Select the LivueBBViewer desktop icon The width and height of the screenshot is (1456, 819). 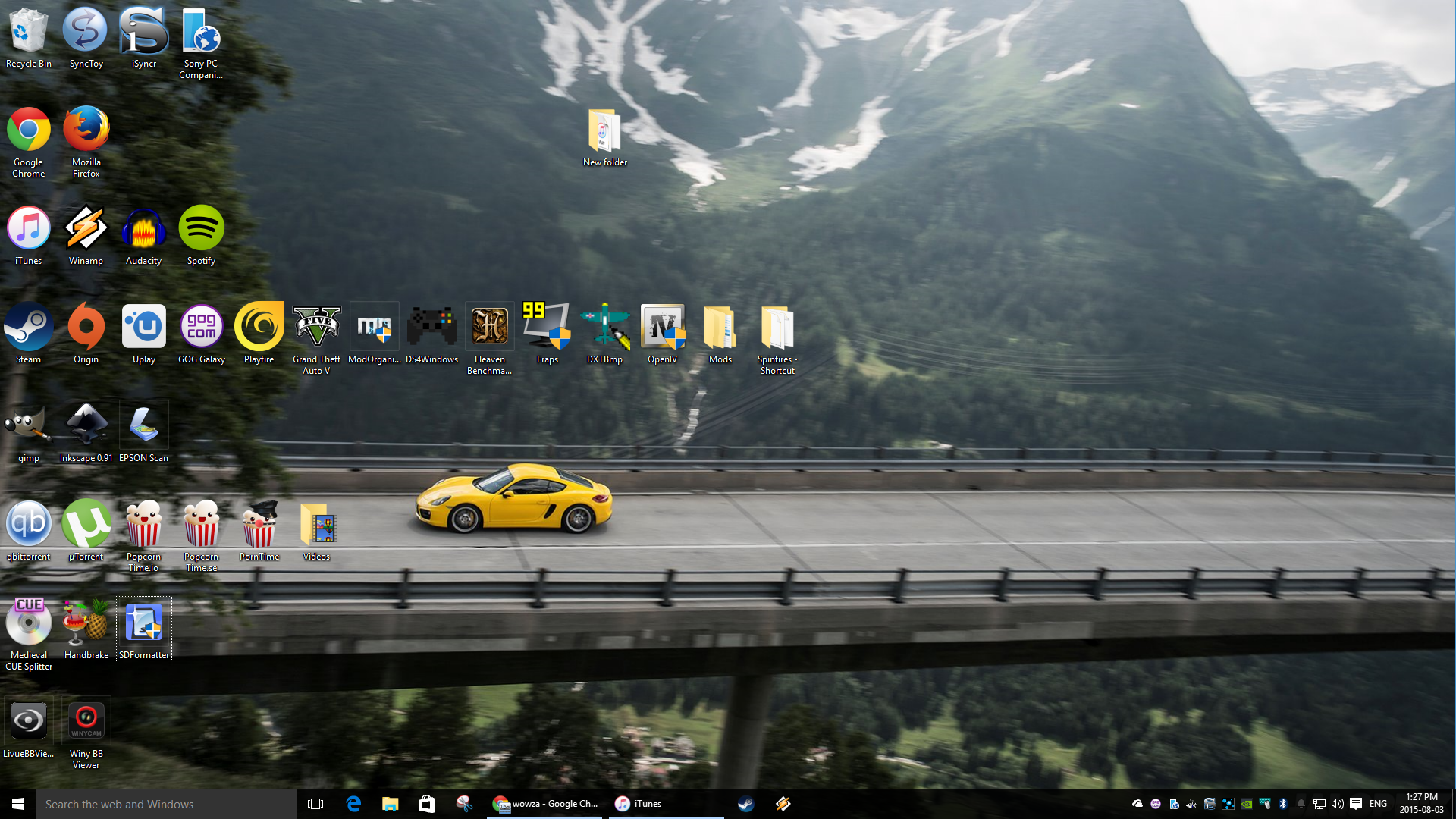29,728
